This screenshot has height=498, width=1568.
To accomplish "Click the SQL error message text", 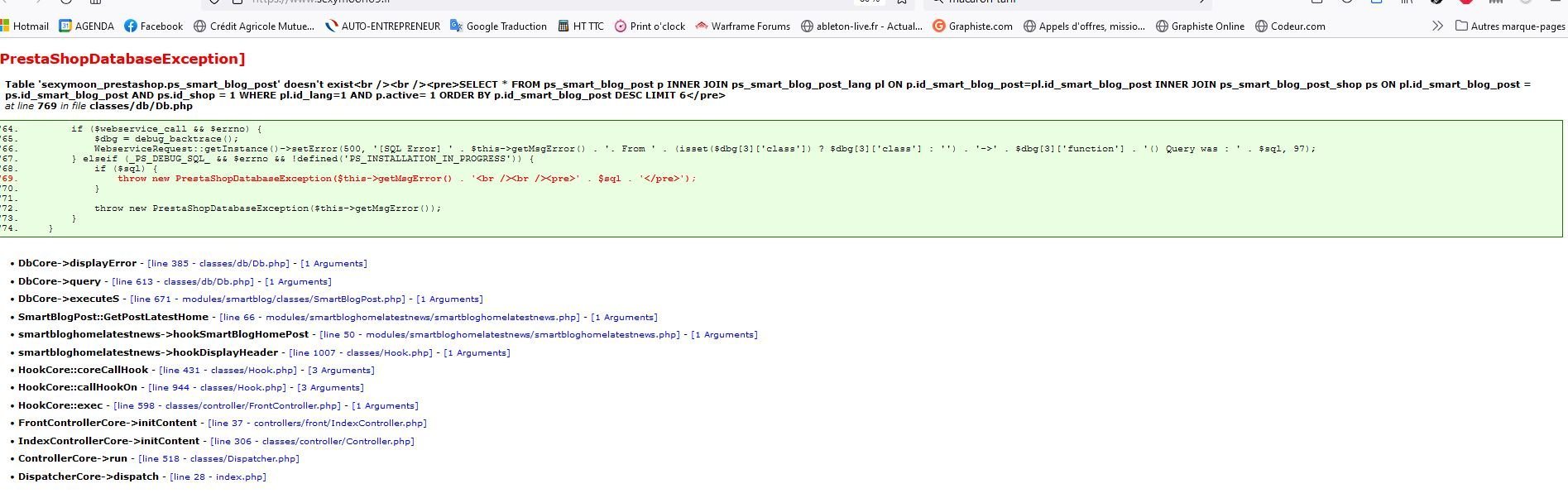I will 768,89.
